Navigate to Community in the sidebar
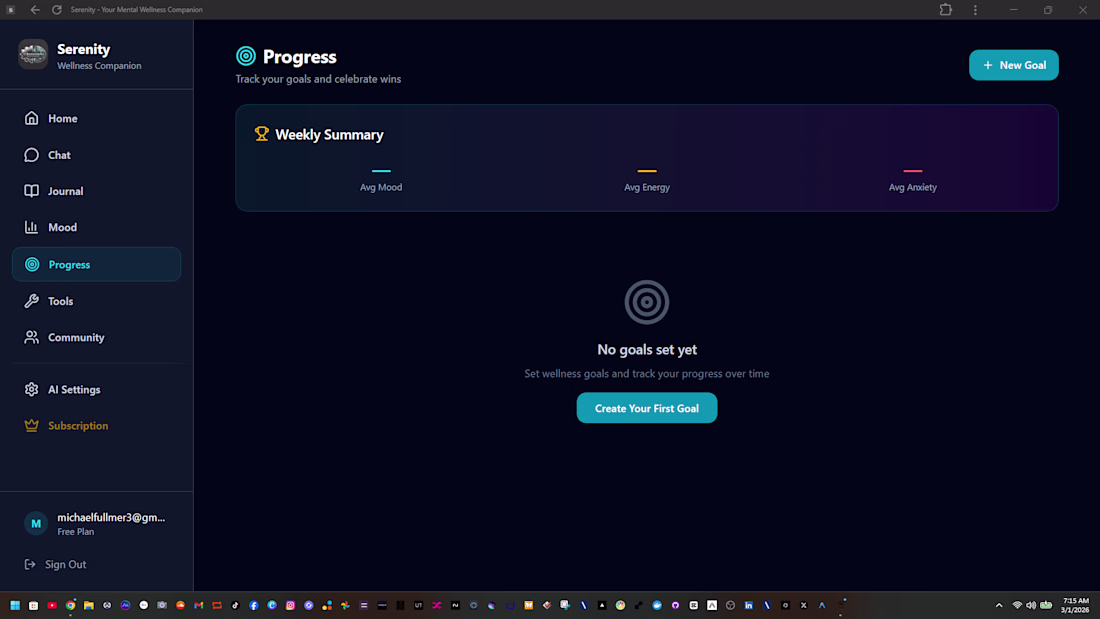Screen dimensions: 1100x619 (x=97, y=338)
